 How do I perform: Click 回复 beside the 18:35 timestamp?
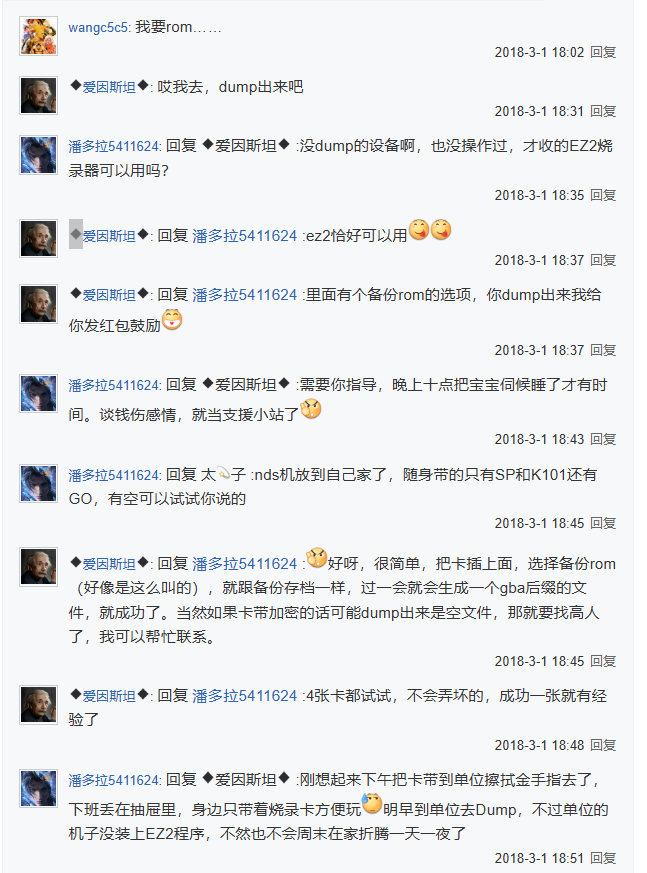603,196
